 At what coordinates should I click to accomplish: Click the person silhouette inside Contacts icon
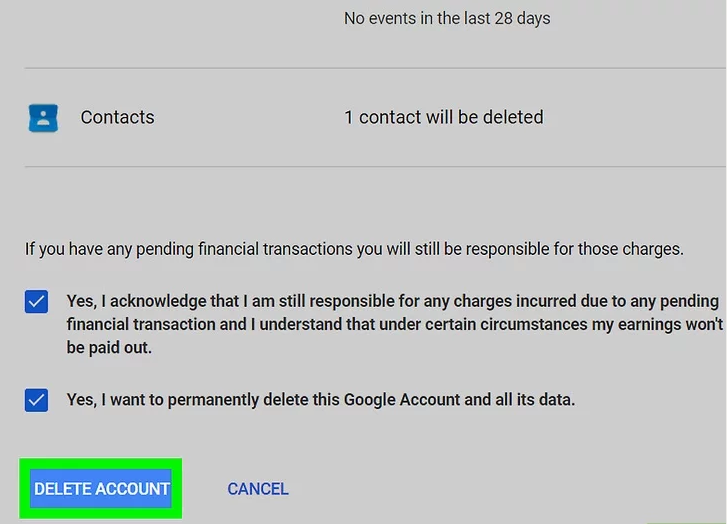tap(44, 117)
